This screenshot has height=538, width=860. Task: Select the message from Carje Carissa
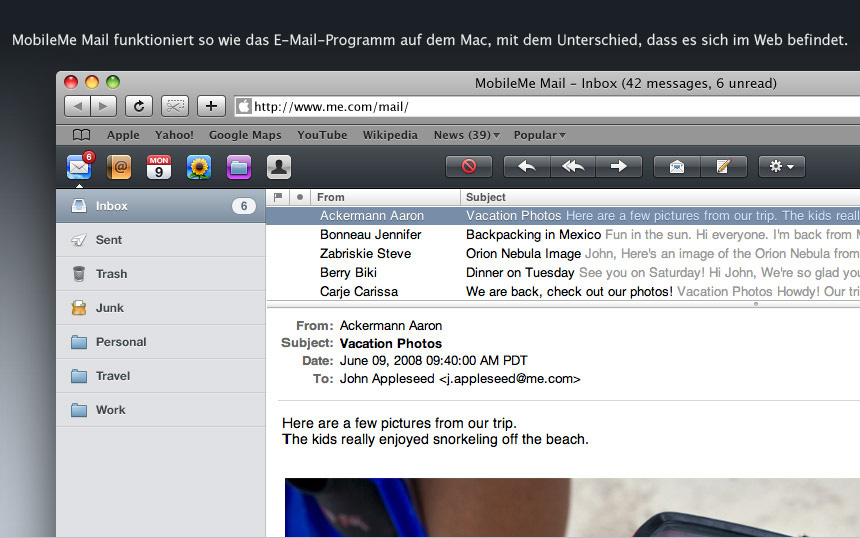pyautogui.click(x=563, y=291)
